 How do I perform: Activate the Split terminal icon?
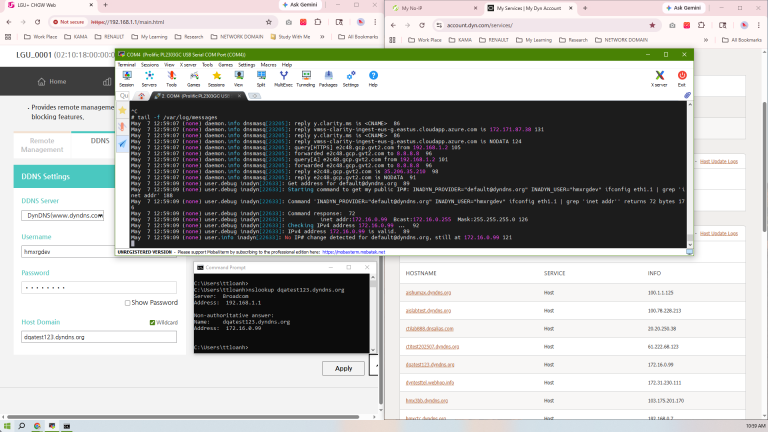(x=261, y=78)
